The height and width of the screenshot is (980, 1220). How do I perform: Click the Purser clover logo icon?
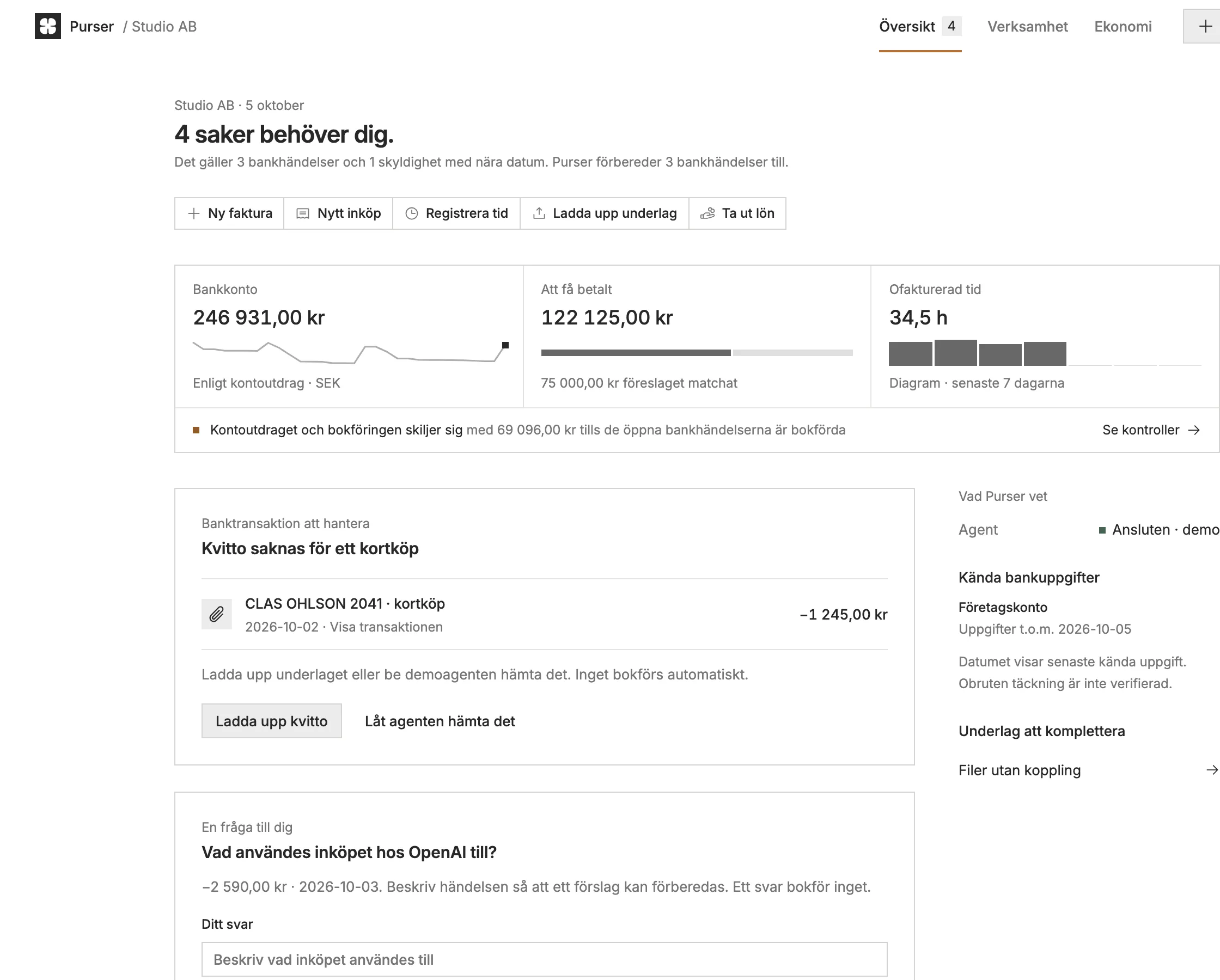click(47, 26)
